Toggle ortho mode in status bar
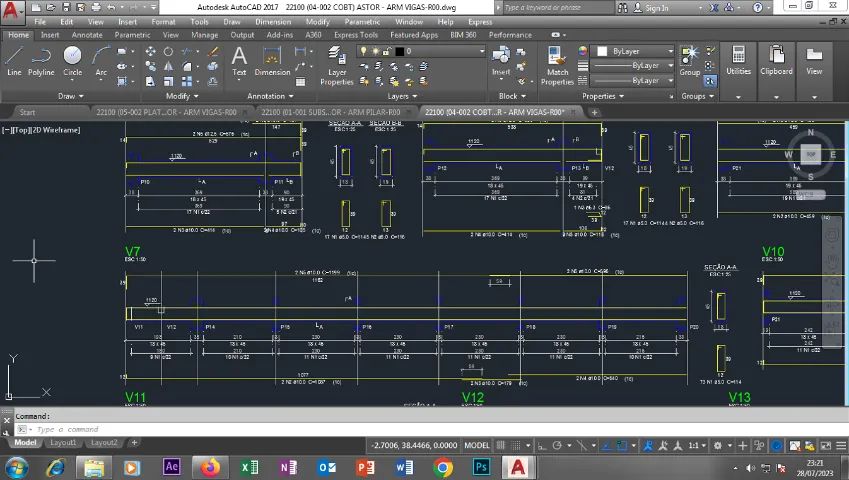 pyautogui.click(x=541, y=446)
